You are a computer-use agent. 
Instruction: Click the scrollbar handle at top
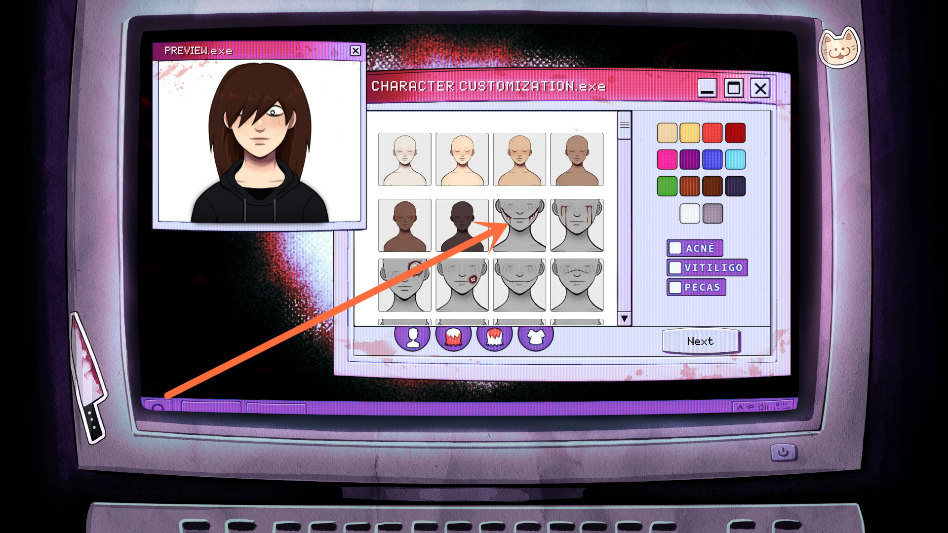pyautogui.click(x=625, y=125)
